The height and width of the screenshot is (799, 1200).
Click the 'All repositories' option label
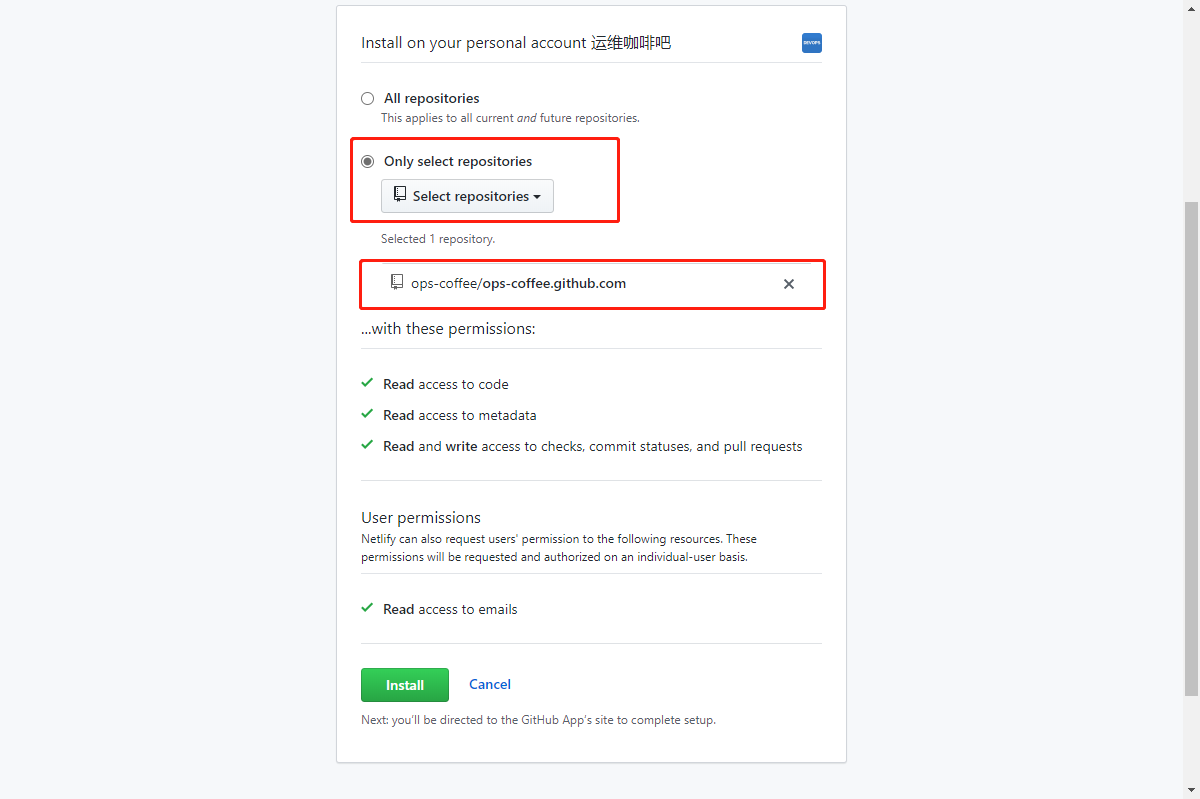[431, 98]
